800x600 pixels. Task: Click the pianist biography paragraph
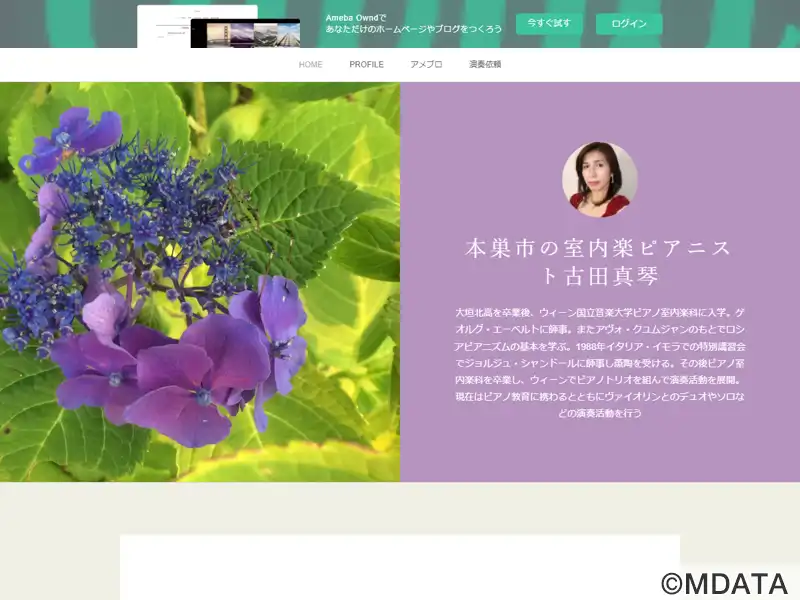[x=600, y=361]
